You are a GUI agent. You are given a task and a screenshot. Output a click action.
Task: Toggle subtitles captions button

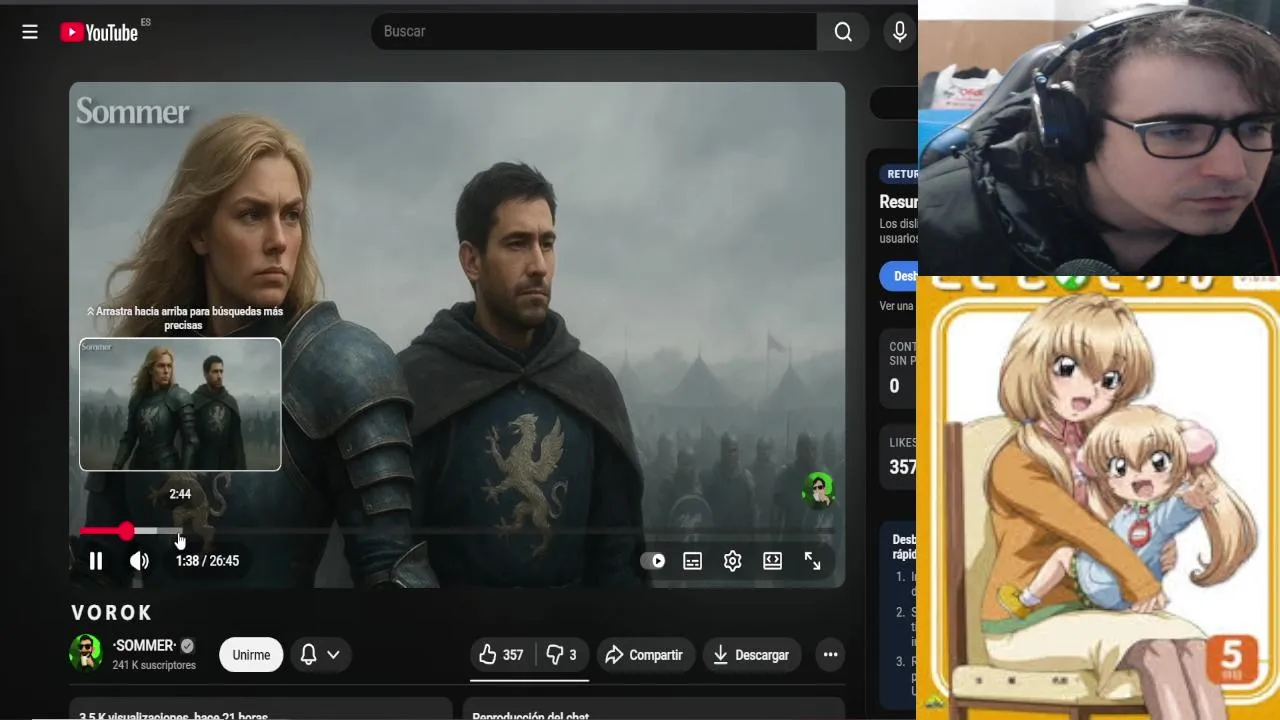[x=692, y=561]
